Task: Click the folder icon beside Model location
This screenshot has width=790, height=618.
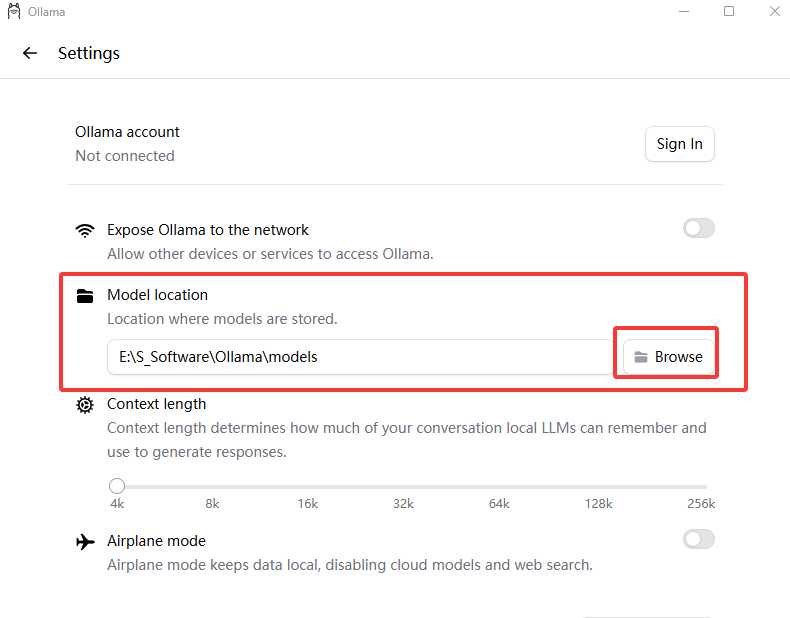Action: (85, 296)
